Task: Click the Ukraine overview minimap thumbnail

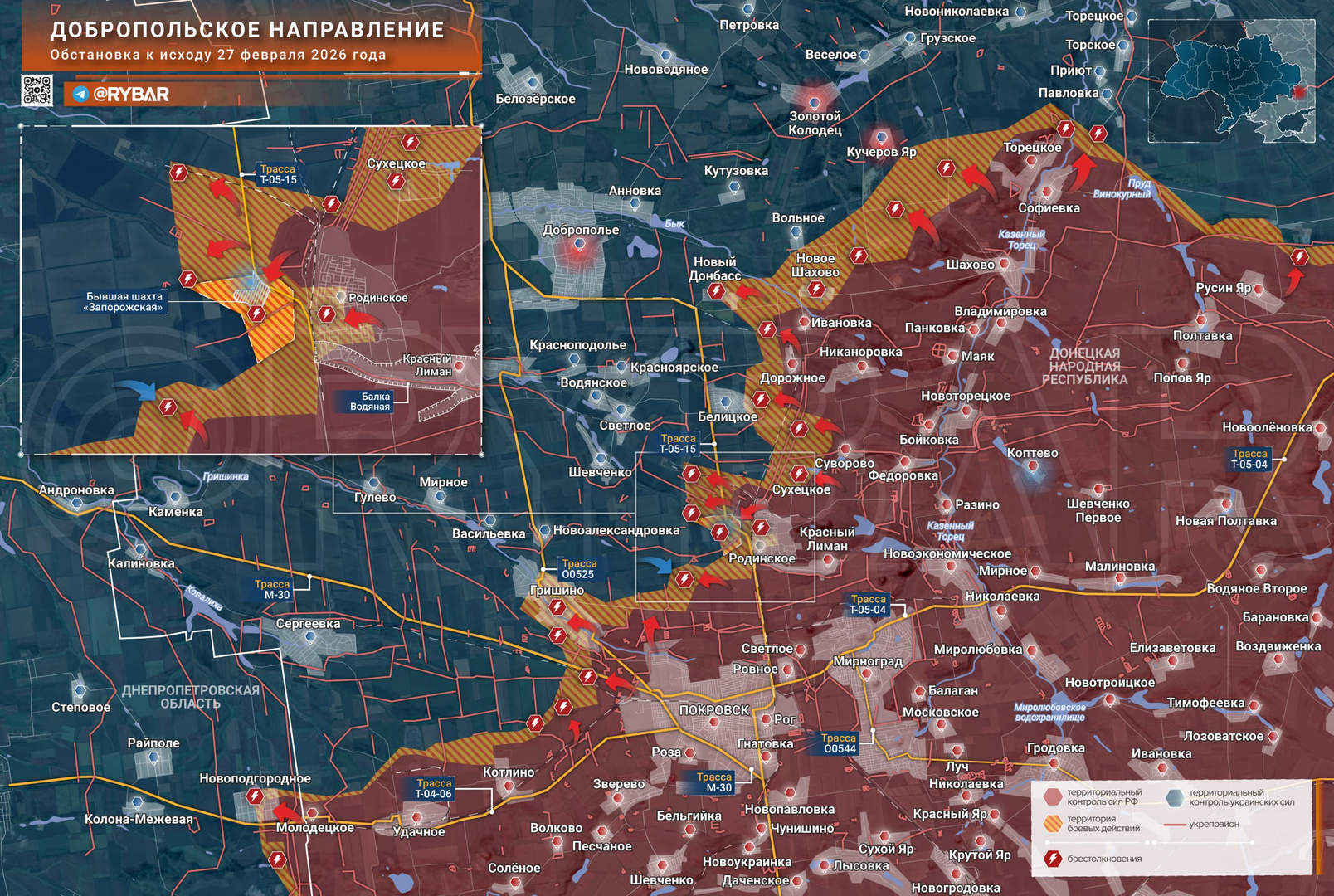Action: [1231, 80]
